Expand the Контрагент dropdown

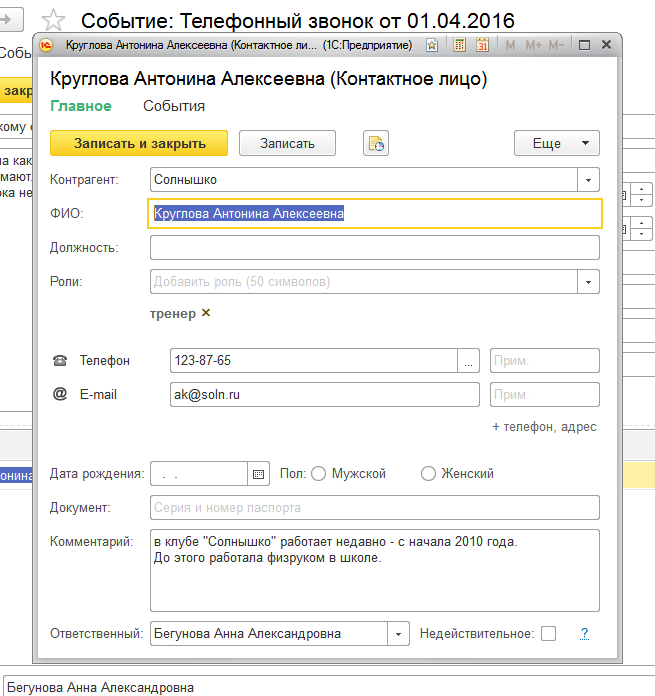tap(589, 180)
